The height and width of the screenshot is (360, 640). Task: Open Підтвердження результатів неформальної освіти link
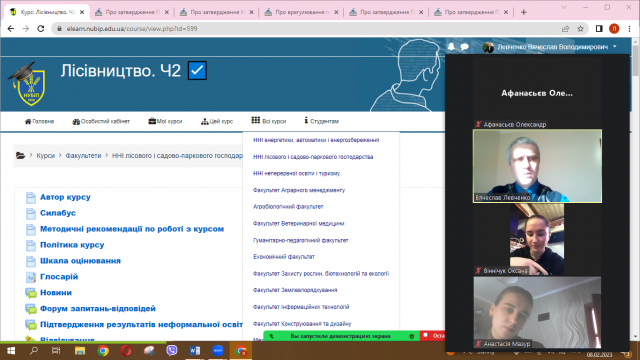click(141, 325)
